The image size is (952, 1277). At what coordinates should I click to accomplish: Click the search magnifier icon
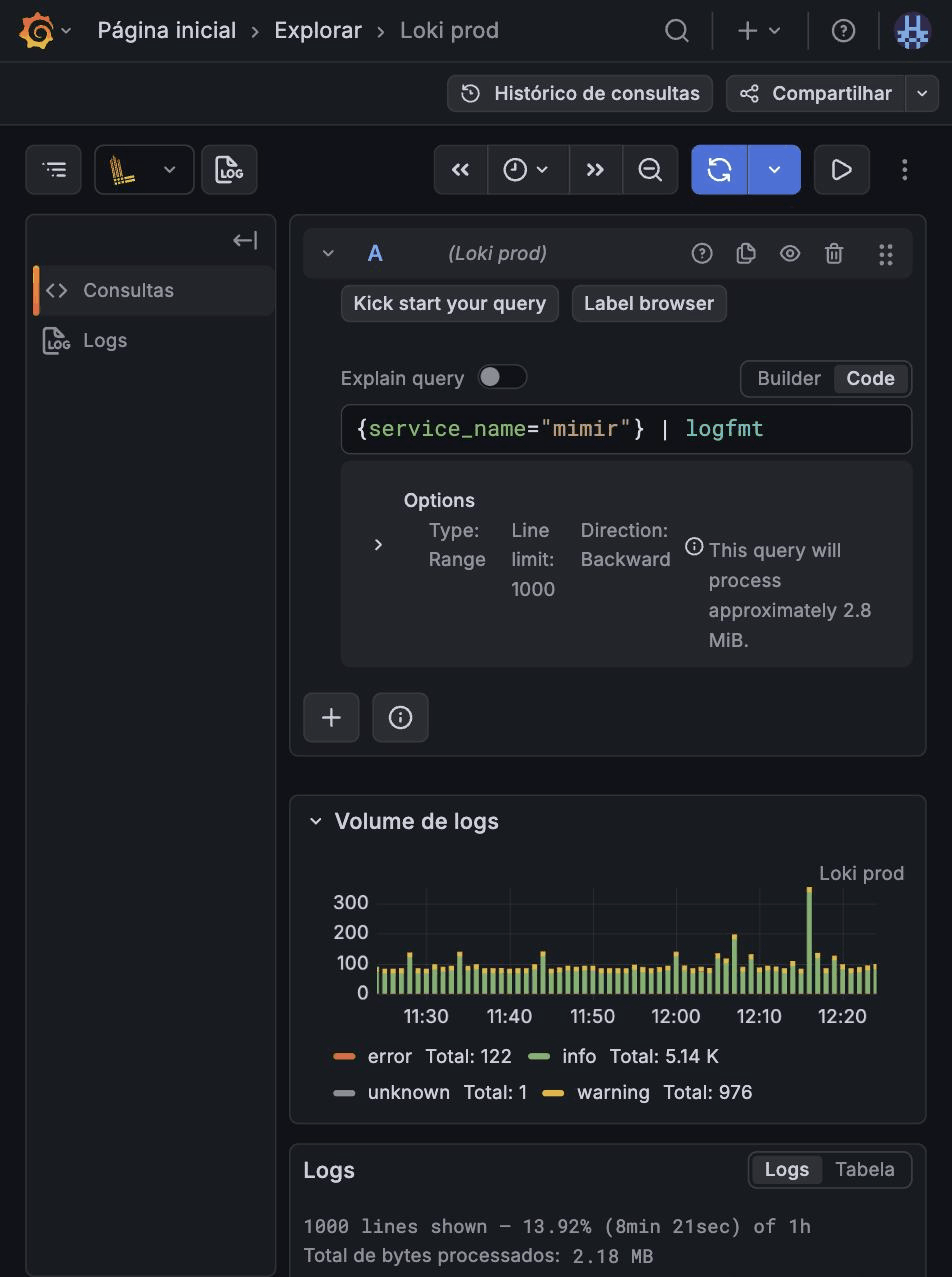pos(677,31)
